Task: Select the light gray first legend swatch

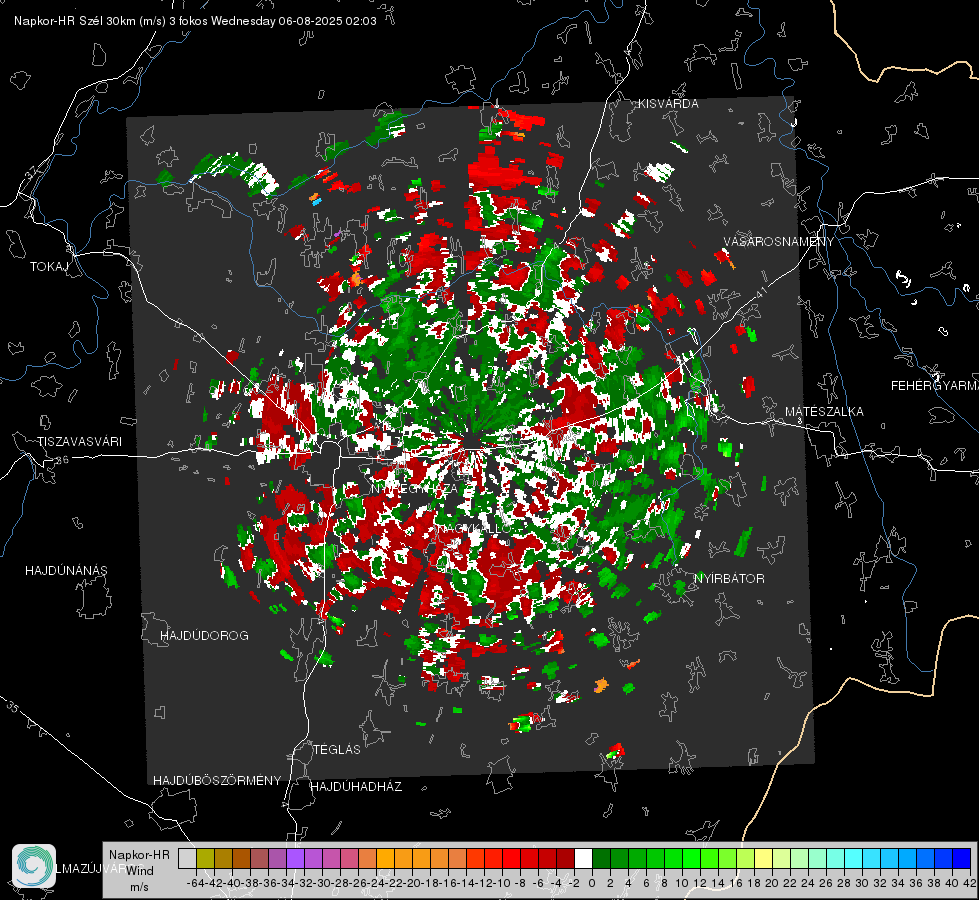Action: pyautogui.click(x=187, y=858)
